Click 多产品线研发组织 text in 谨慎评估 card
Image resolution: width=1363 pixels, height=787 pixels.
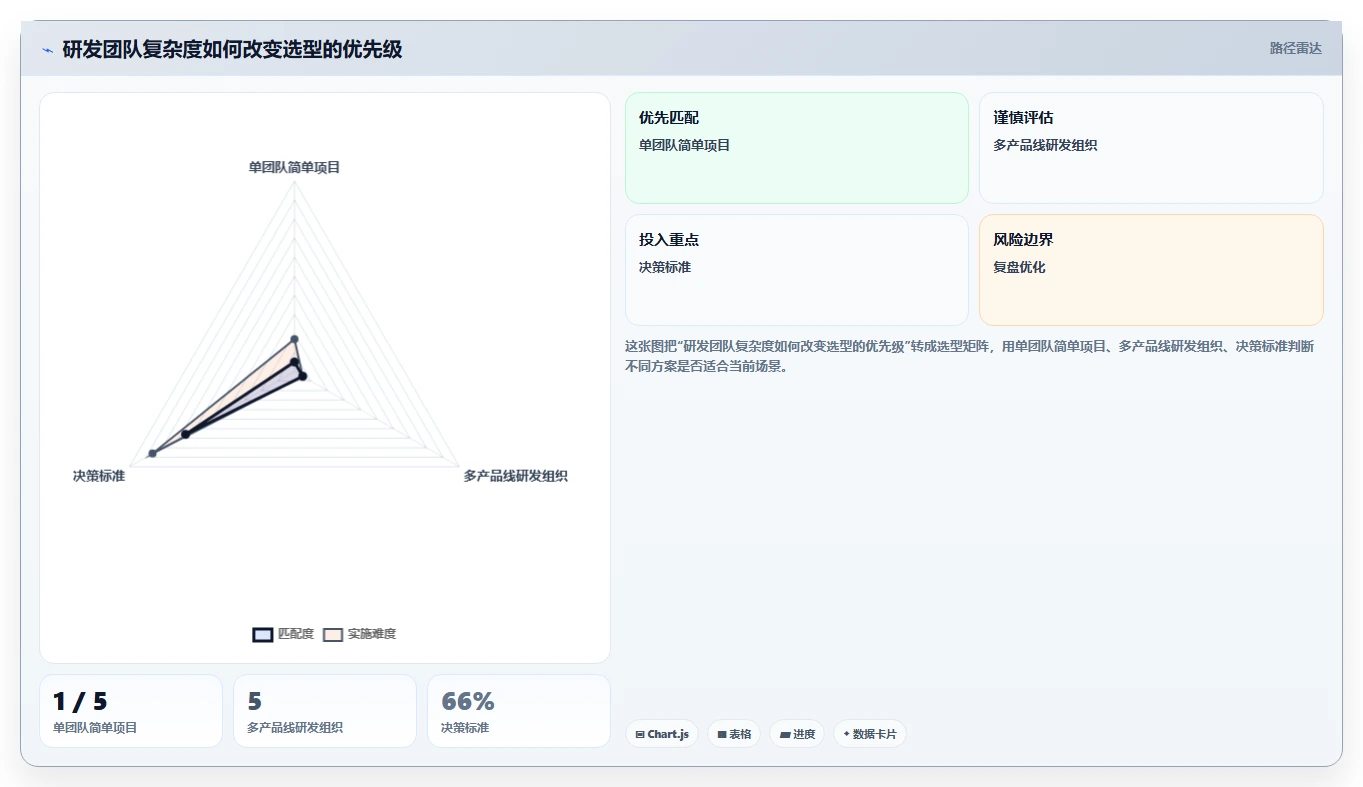point(1045,145)
